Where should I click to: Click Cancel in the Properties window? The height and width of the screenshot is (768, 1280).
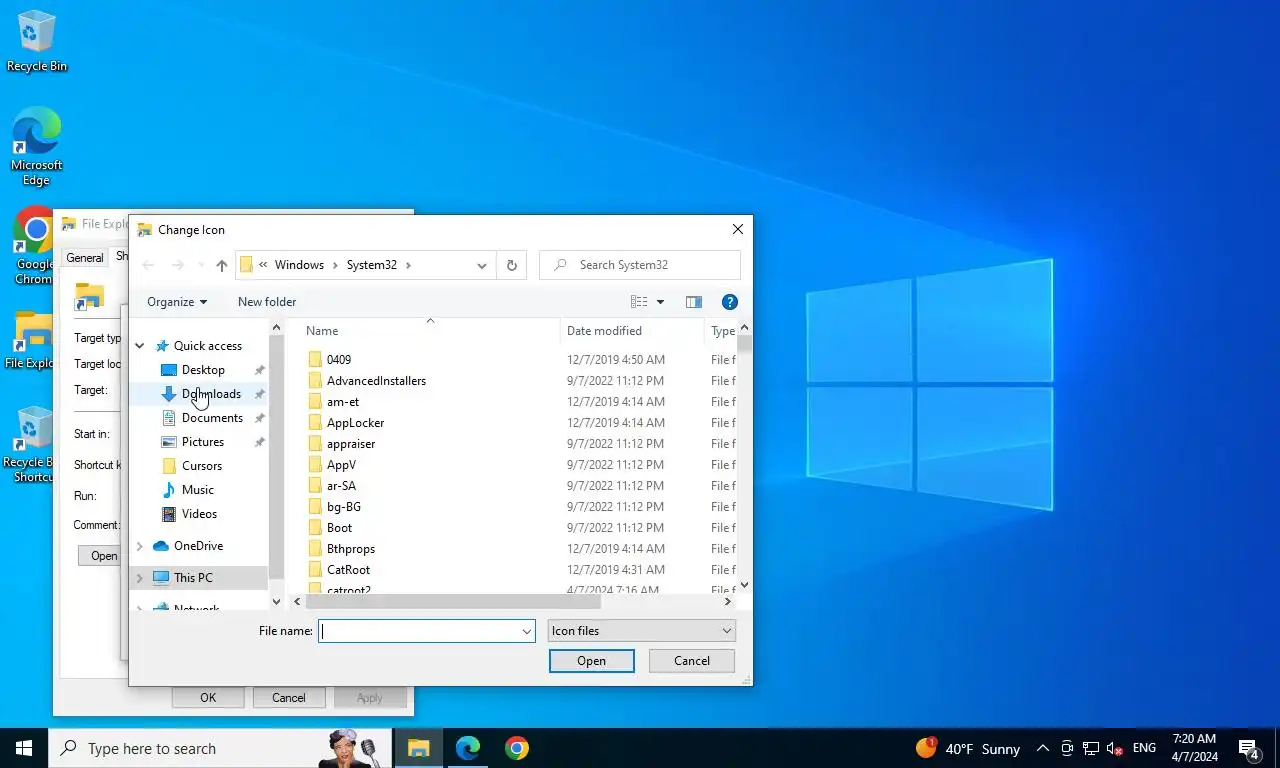click(x=289, y=698)
